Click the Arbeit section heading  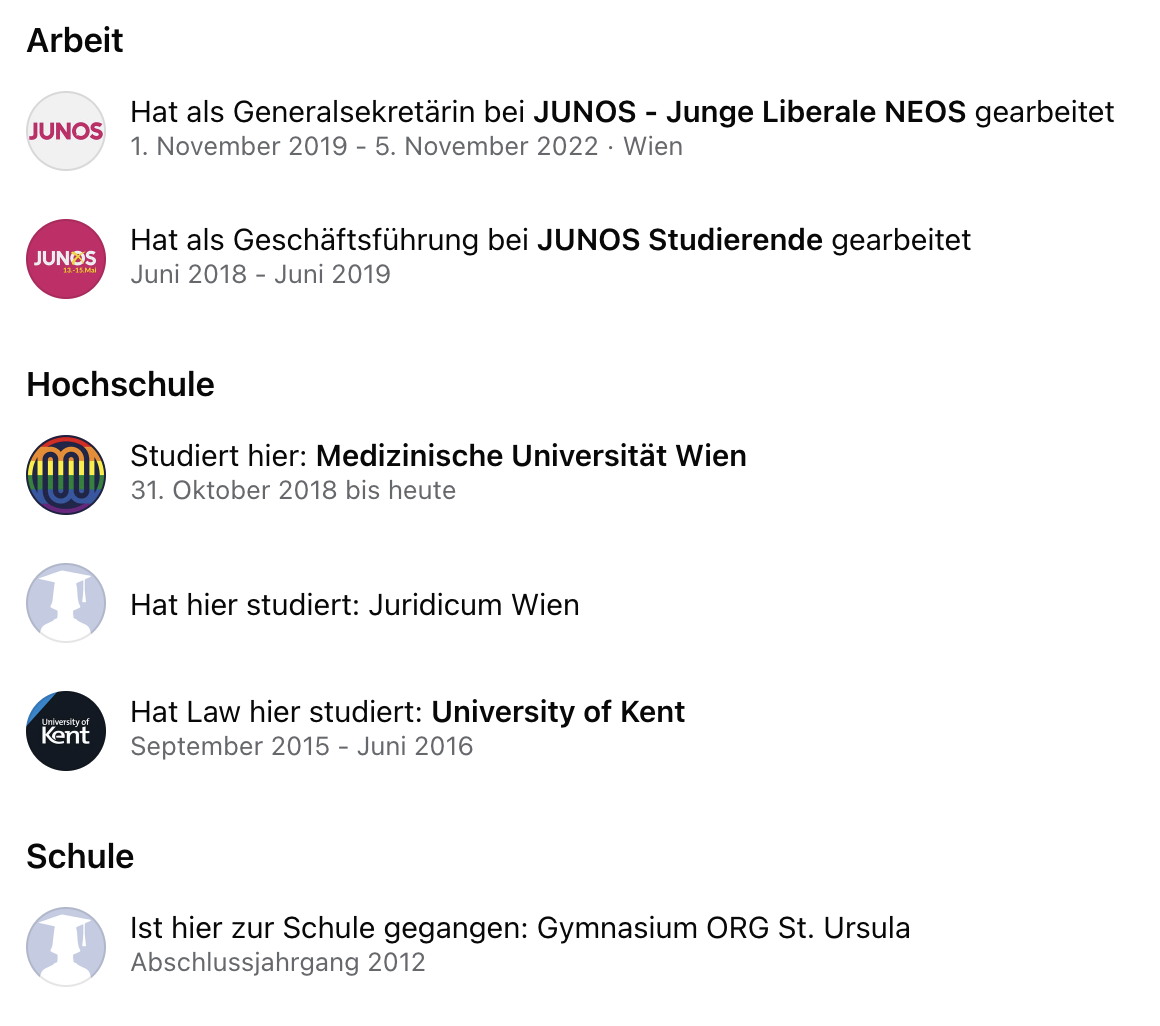(x=75, y=40)
